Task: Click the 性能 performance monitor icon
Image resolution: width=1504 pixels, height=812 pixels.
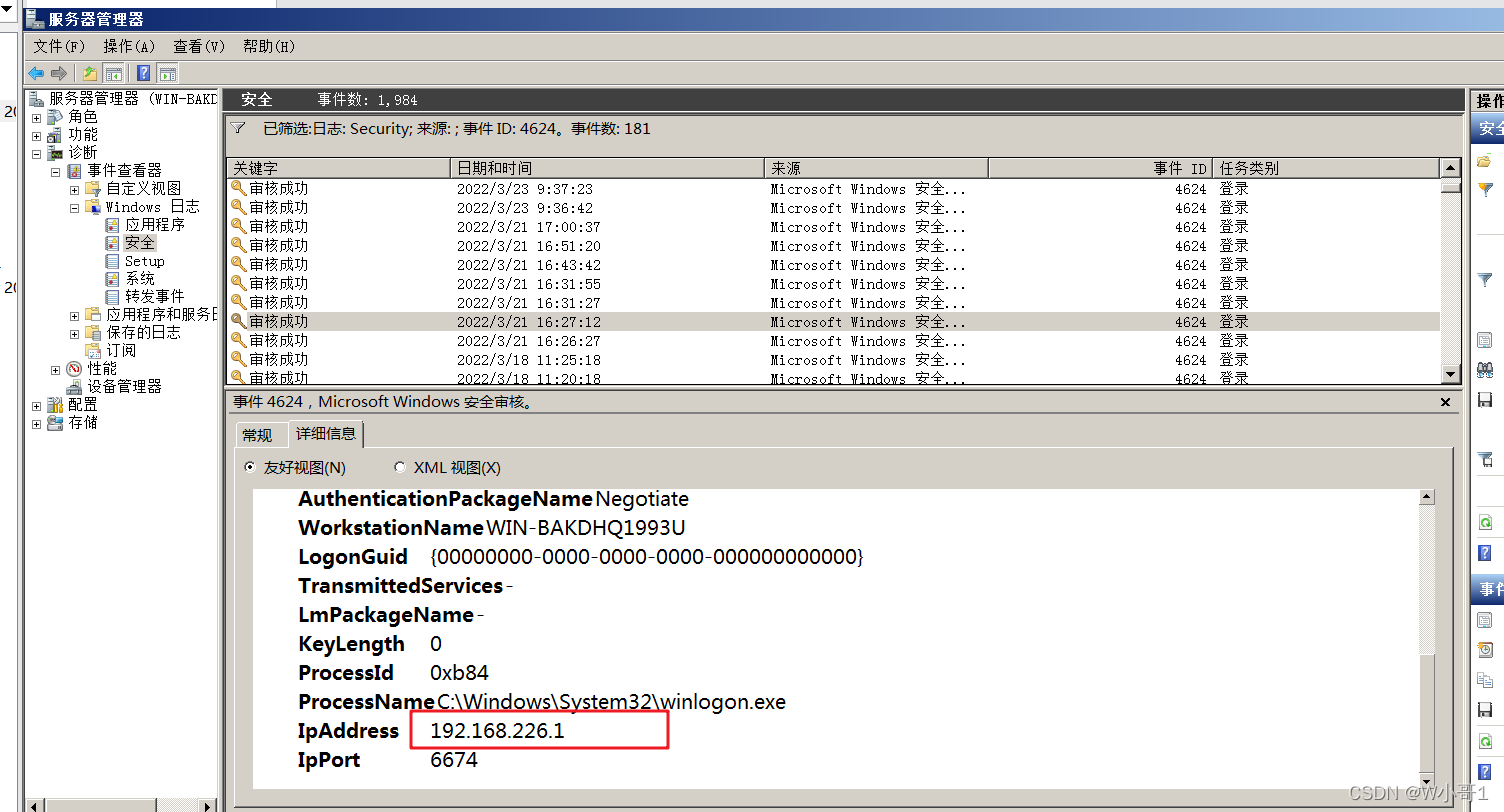Action: (74, 369)
